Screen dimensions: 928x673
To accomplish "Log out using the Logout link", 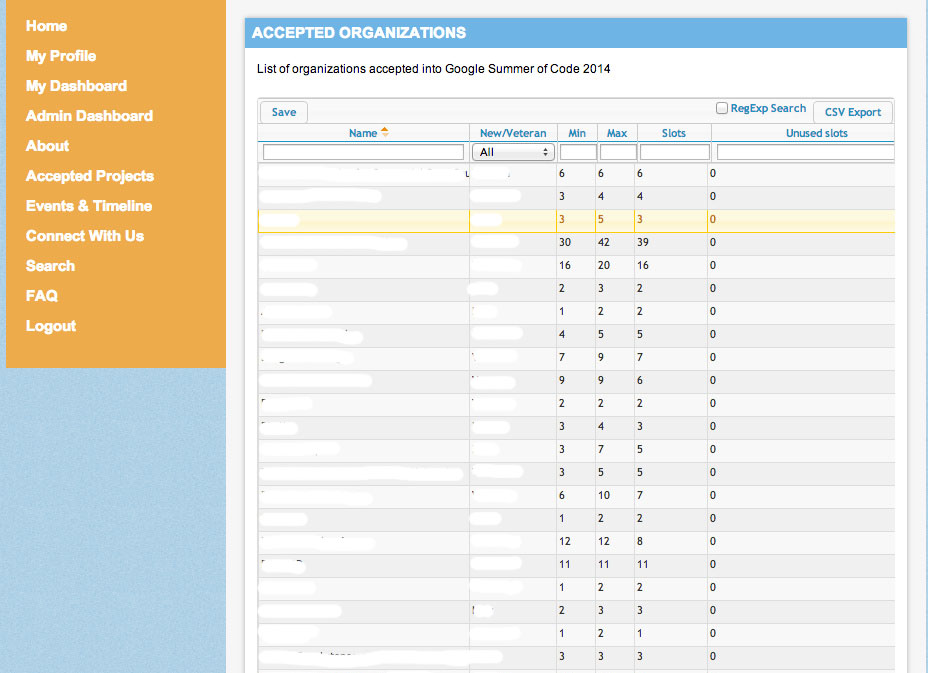I will tap(51, 326).
